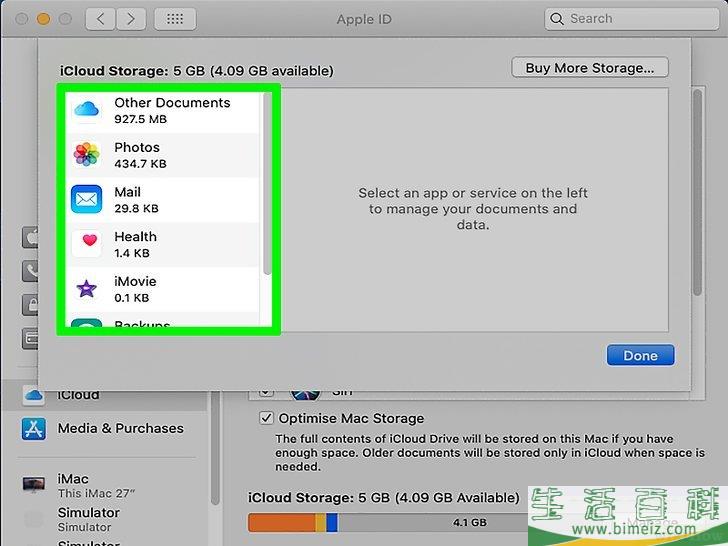The height and width of the screenshot is (546, 728).
Task: Click Buy More Storage button
Action: [590, 68]
